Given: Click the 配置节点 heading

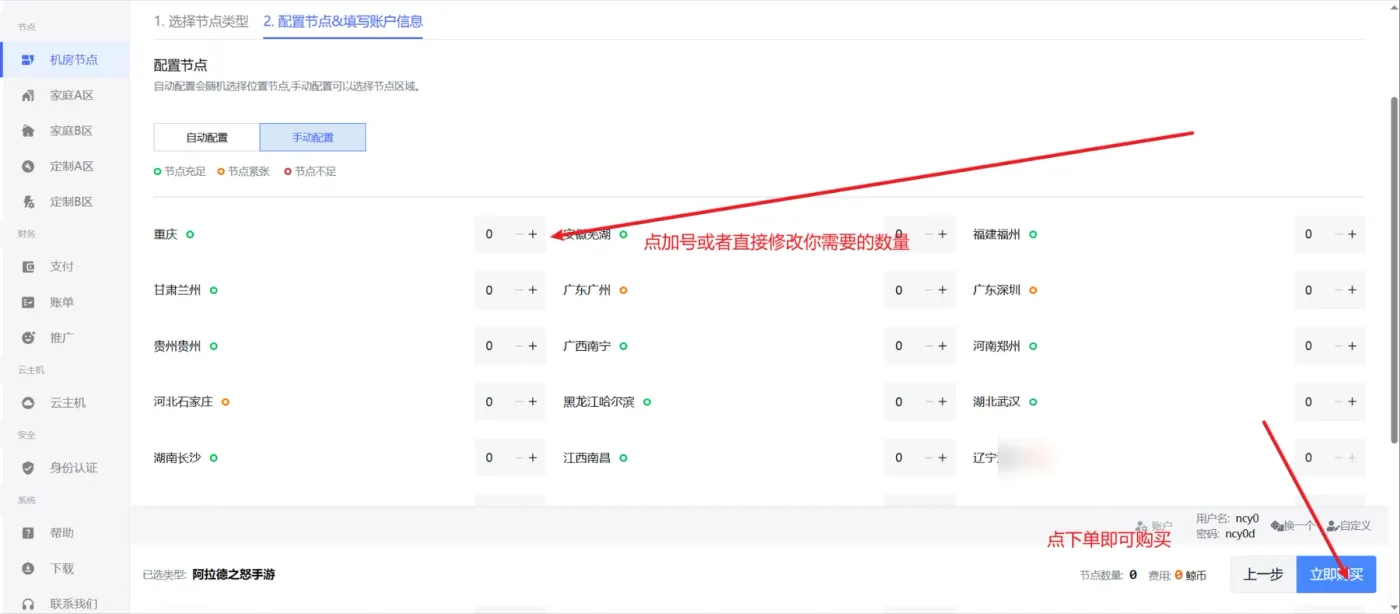Looking at the screenshot, I should 181,65.
